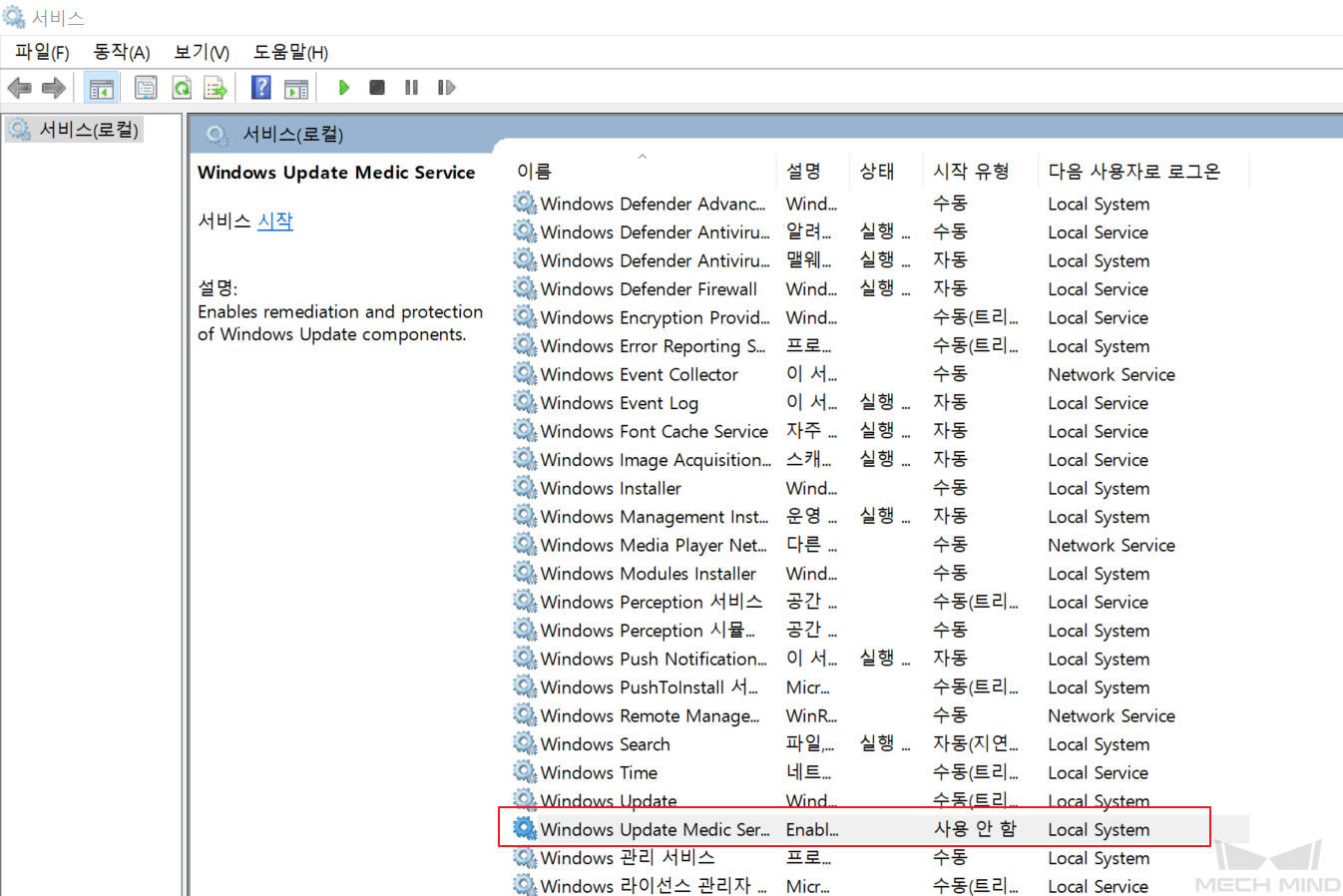Screen dimensions: 1343x896
Task: Click the Pause Service icon
Action: pos(411,88)
